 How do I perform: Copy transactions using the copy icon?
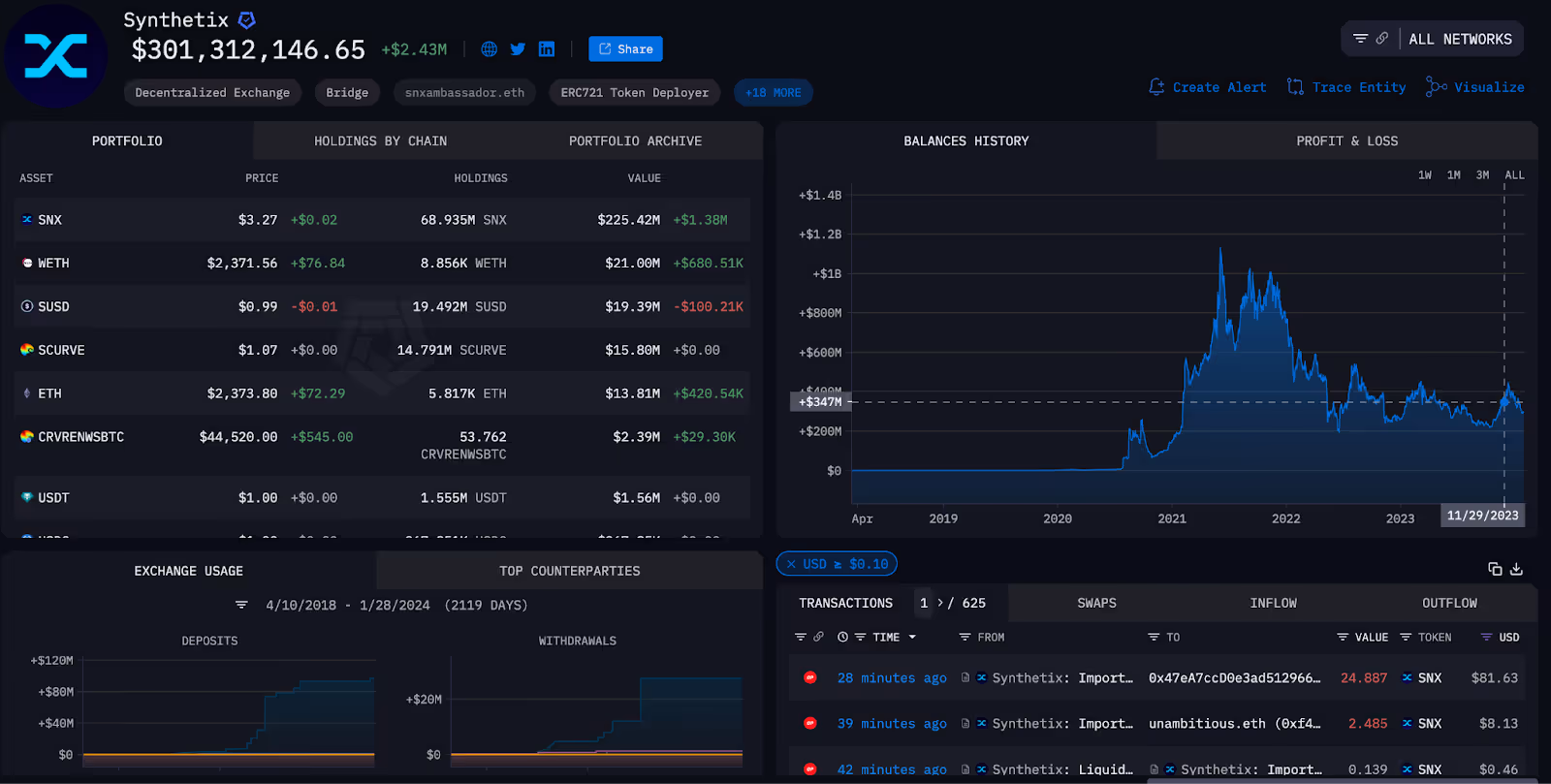coord(1495,569)
